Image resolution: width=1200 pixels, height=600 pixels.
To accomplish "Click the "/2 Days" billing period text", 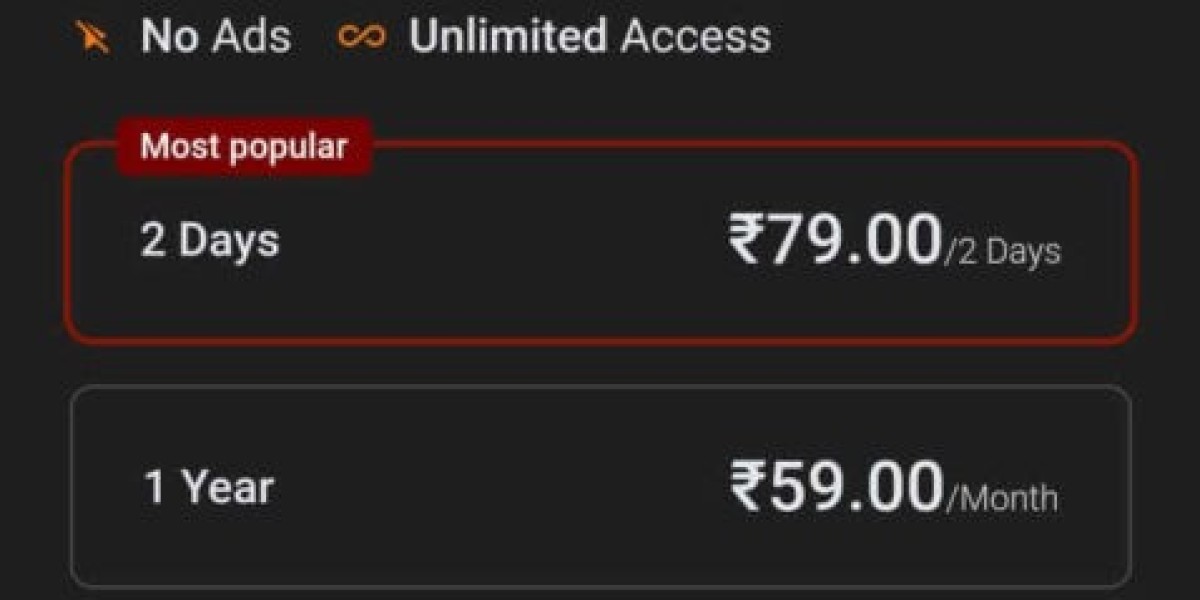I will pos(1002,252).
